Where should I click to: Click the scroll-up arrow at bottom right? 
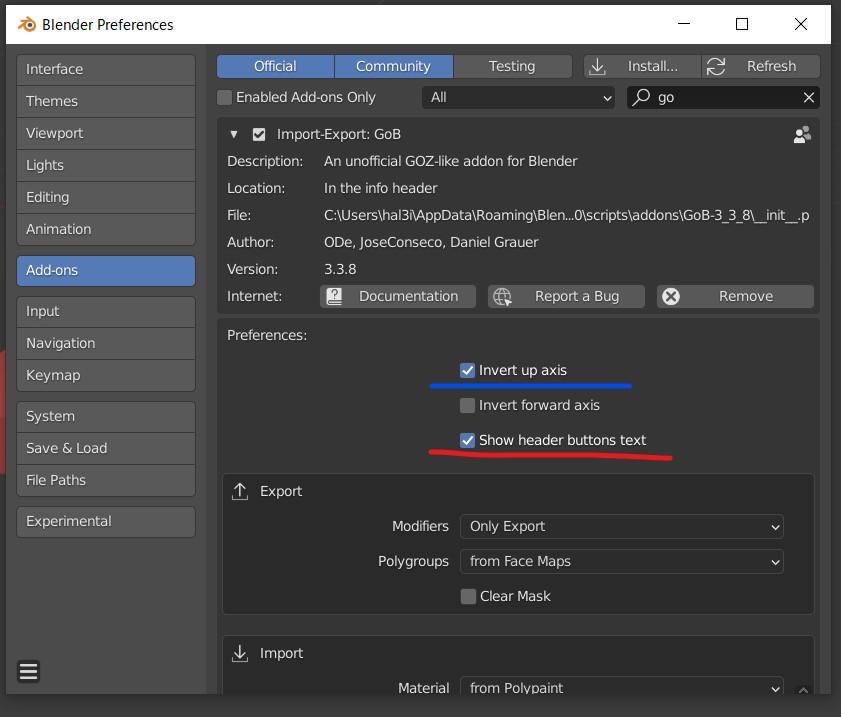(x=803, y=690)
